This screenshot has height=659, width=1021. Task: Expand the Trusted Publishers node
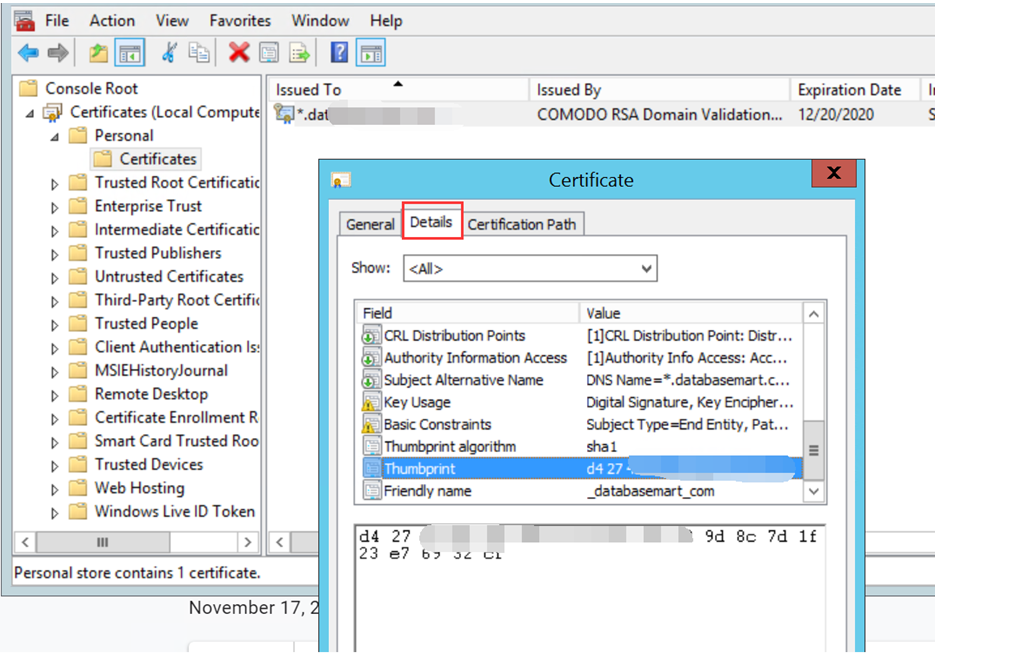click(x=55, y=255)
